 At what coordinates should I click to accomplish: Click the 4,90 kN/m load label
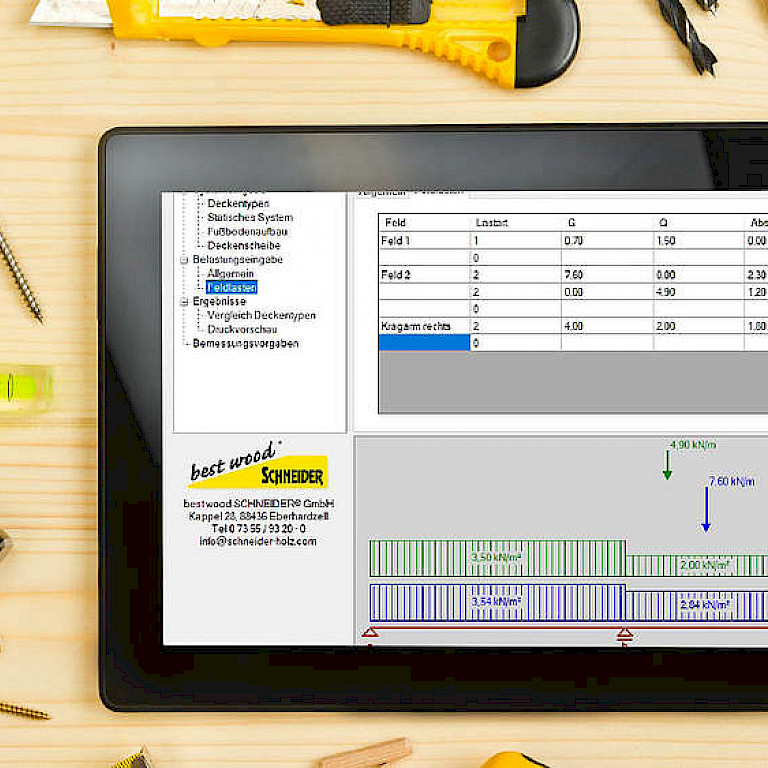click(x=693, y=445)
